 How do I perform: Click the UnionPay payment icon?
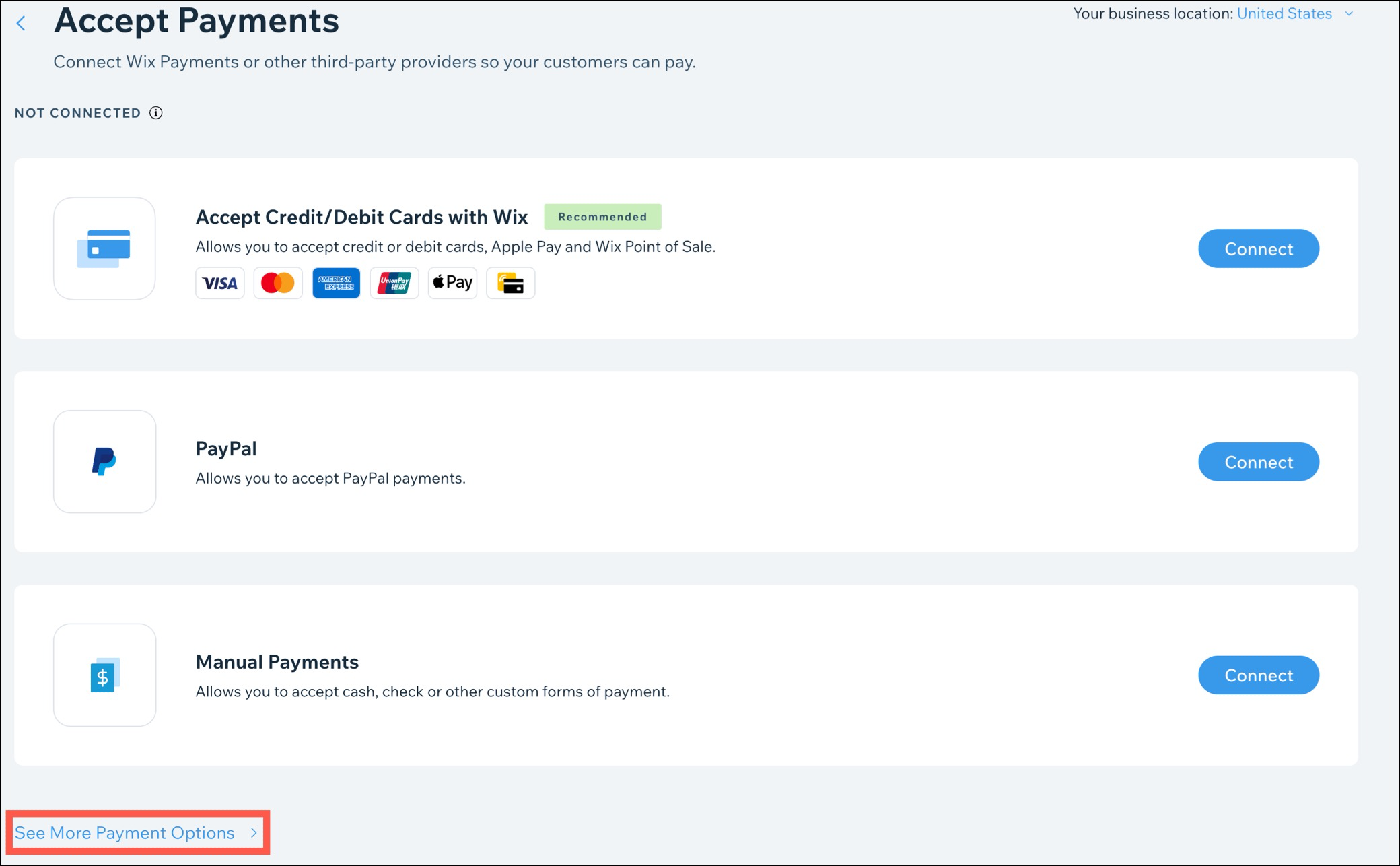click(x=395, y=283)
